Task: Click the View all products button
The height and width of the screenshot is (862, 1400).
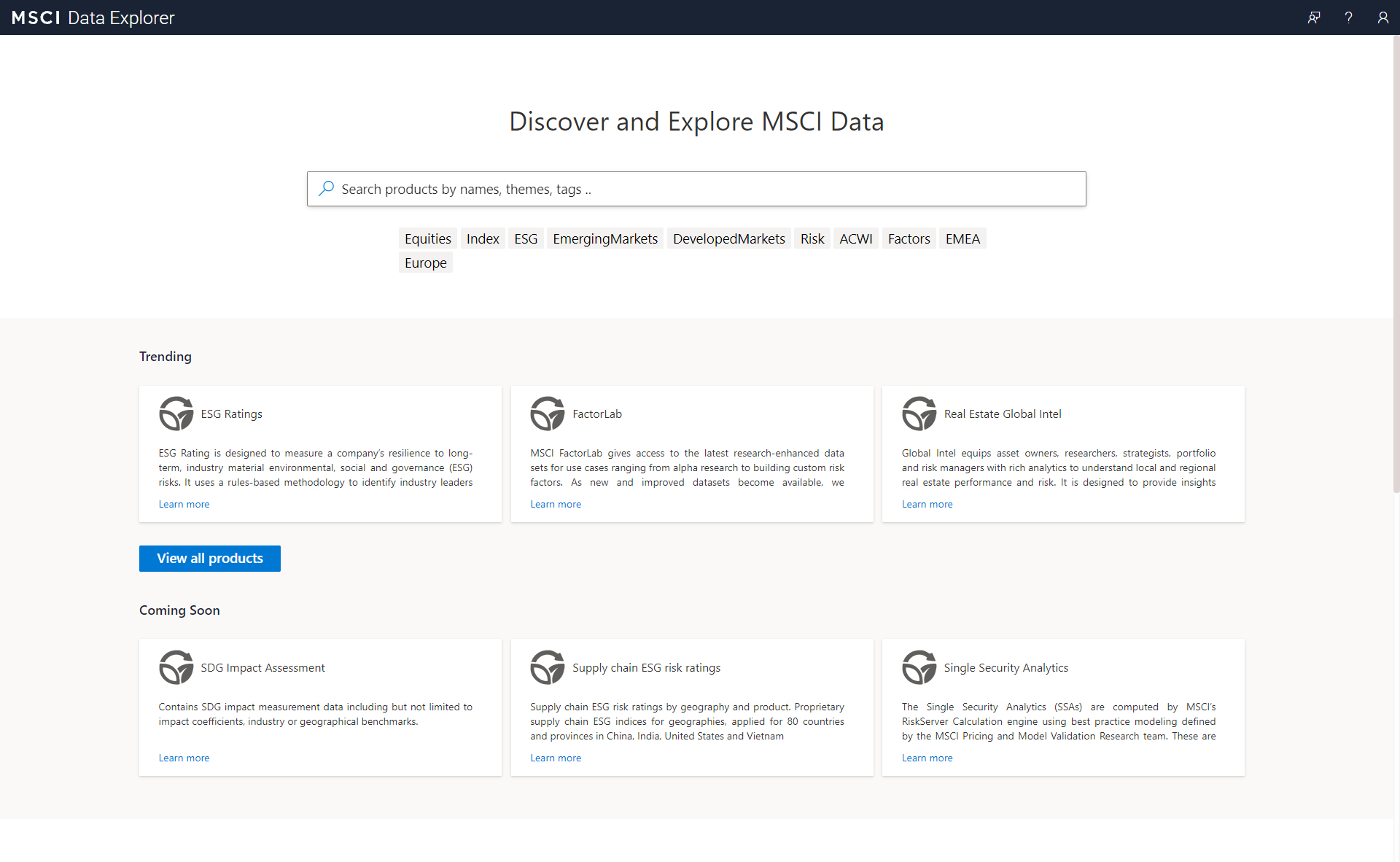Action: 209,558
